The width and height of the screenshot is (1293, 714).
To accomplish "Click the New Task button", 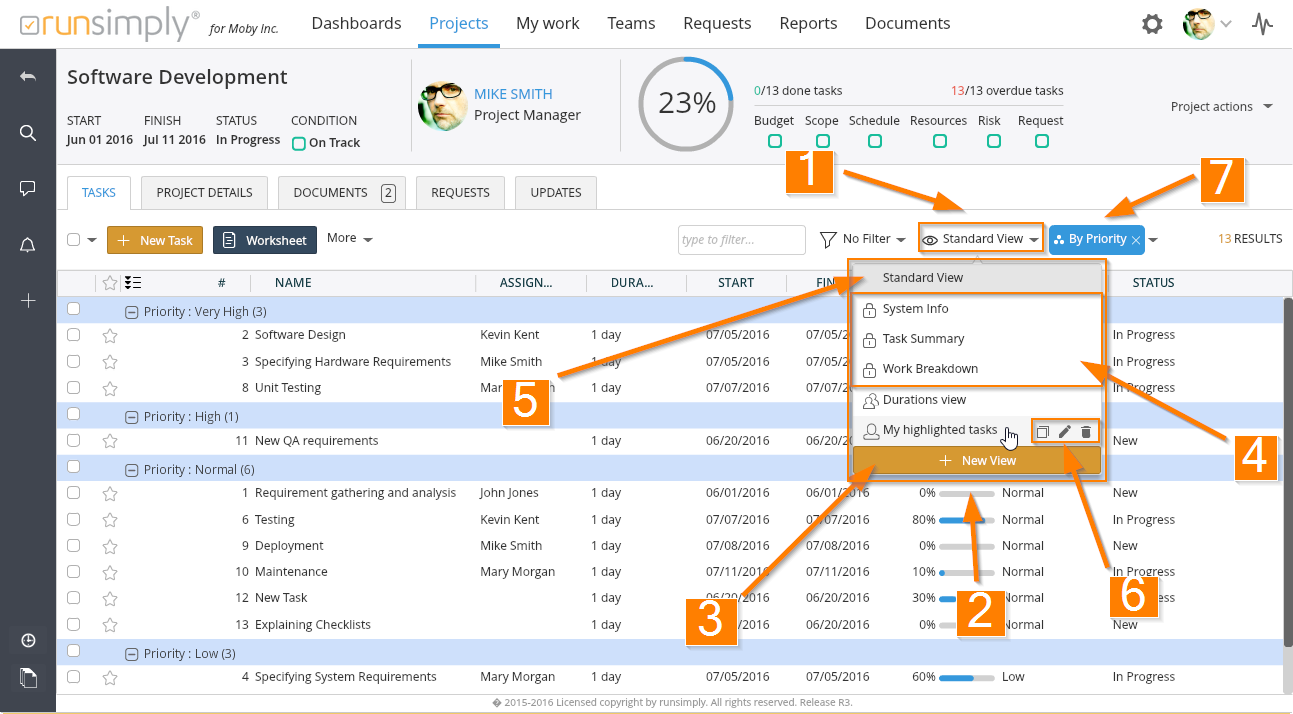I will coord(155,240).
